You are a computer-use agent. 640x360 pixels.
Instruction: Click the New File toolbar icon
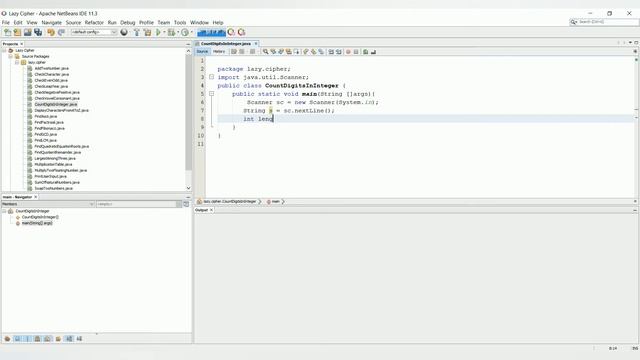[7, 32]
